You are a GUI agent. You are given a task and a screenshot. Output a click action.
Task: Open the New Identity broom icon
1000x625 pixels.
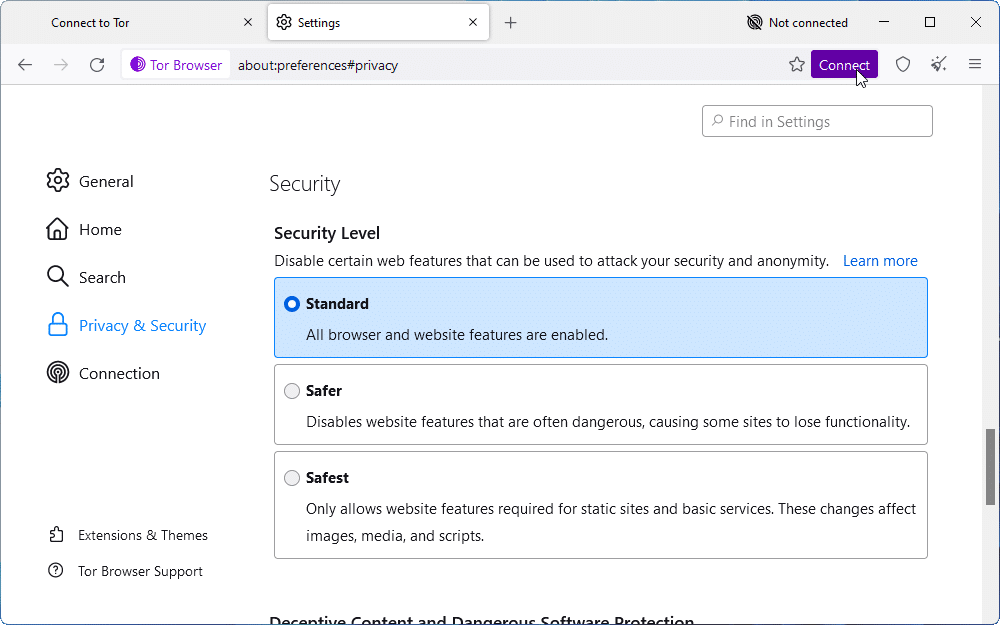938,63
